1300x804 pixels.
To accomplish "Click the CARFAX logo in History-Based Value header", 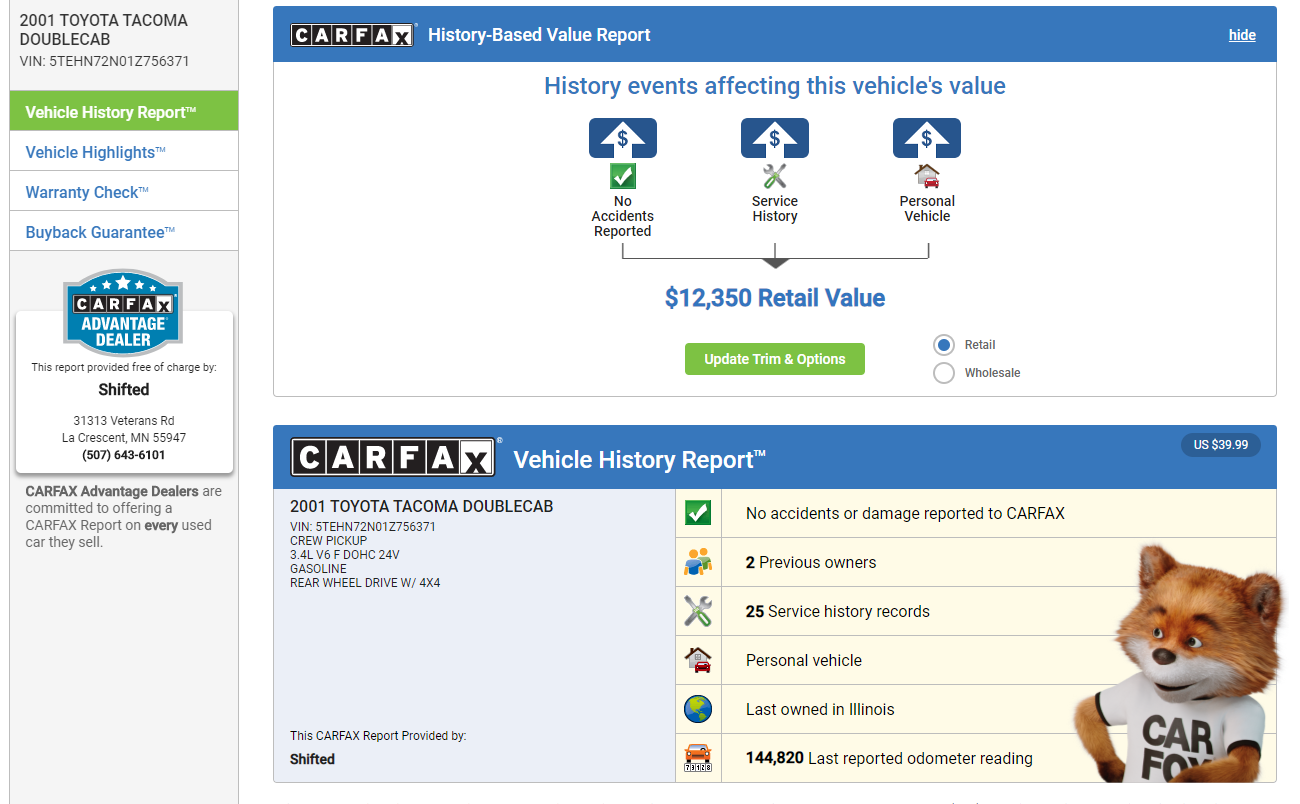I will tap(352, 35).
